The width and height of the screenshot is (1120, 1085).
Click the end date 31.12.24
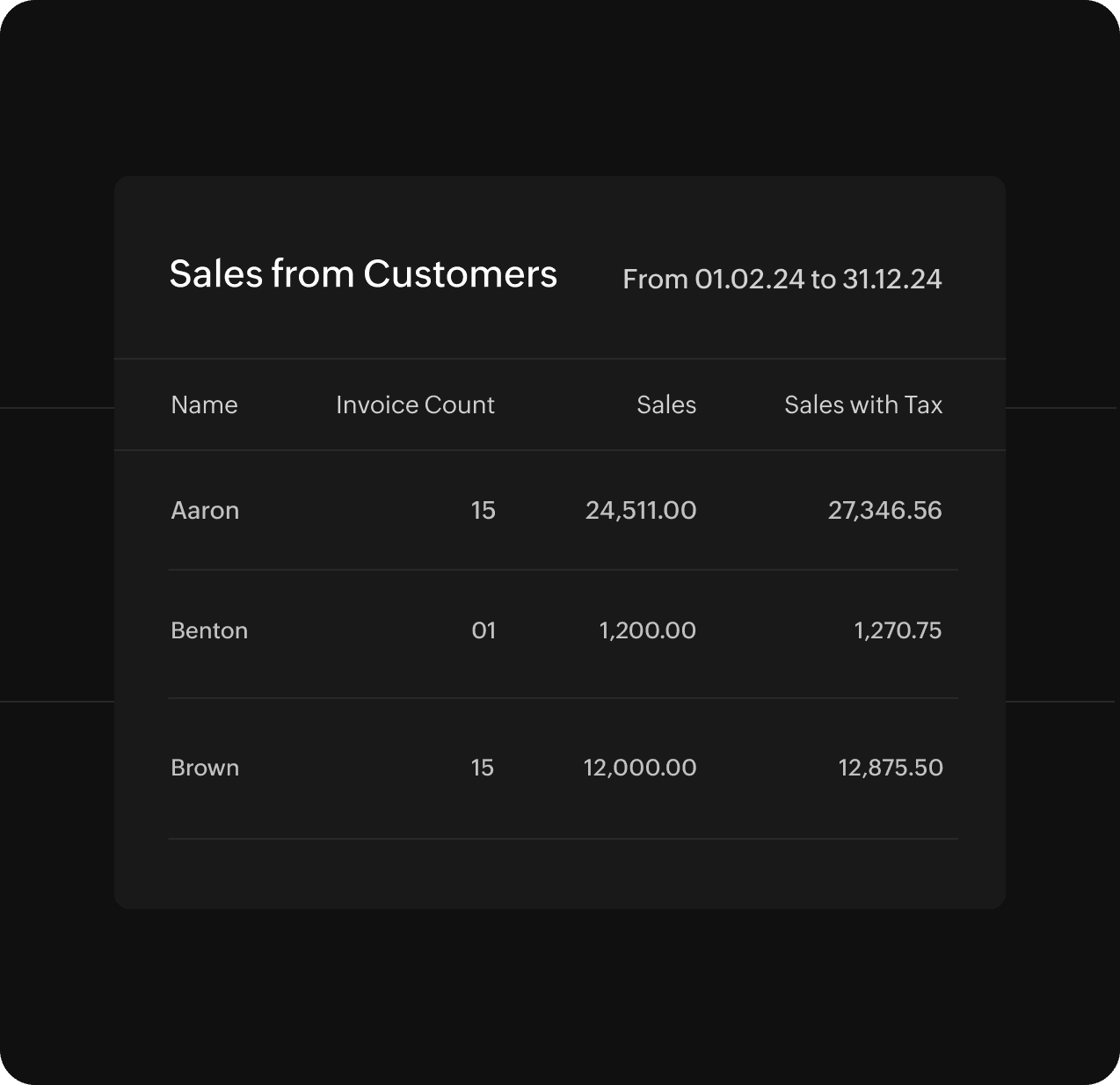pos(891,280)
